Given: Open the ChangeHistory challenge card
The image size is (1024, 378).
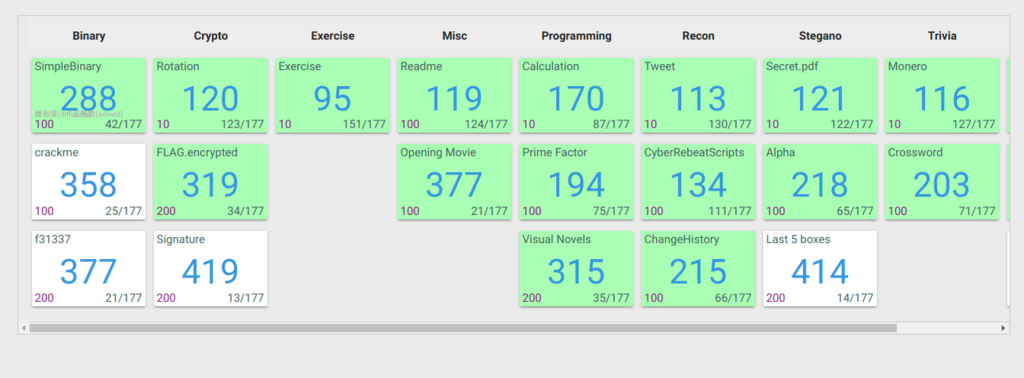Looking at the screenshot, I should pyautogui.click(x=699, y=268).
